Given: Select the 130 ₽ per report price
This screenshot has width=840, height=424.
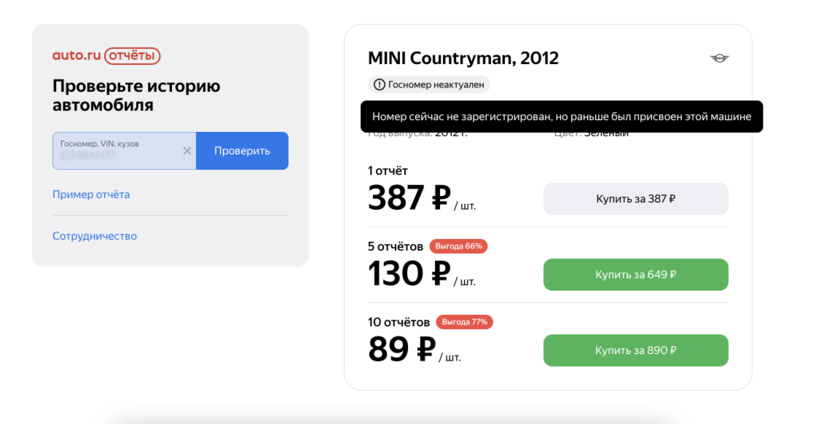Looking at the screenshot, I should point(409,274).
